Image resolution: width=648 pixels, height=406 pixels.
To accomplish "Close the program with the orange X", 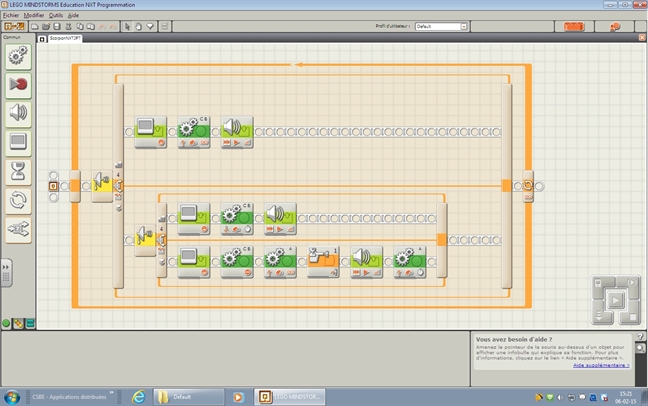I will (x=642, y=38).
